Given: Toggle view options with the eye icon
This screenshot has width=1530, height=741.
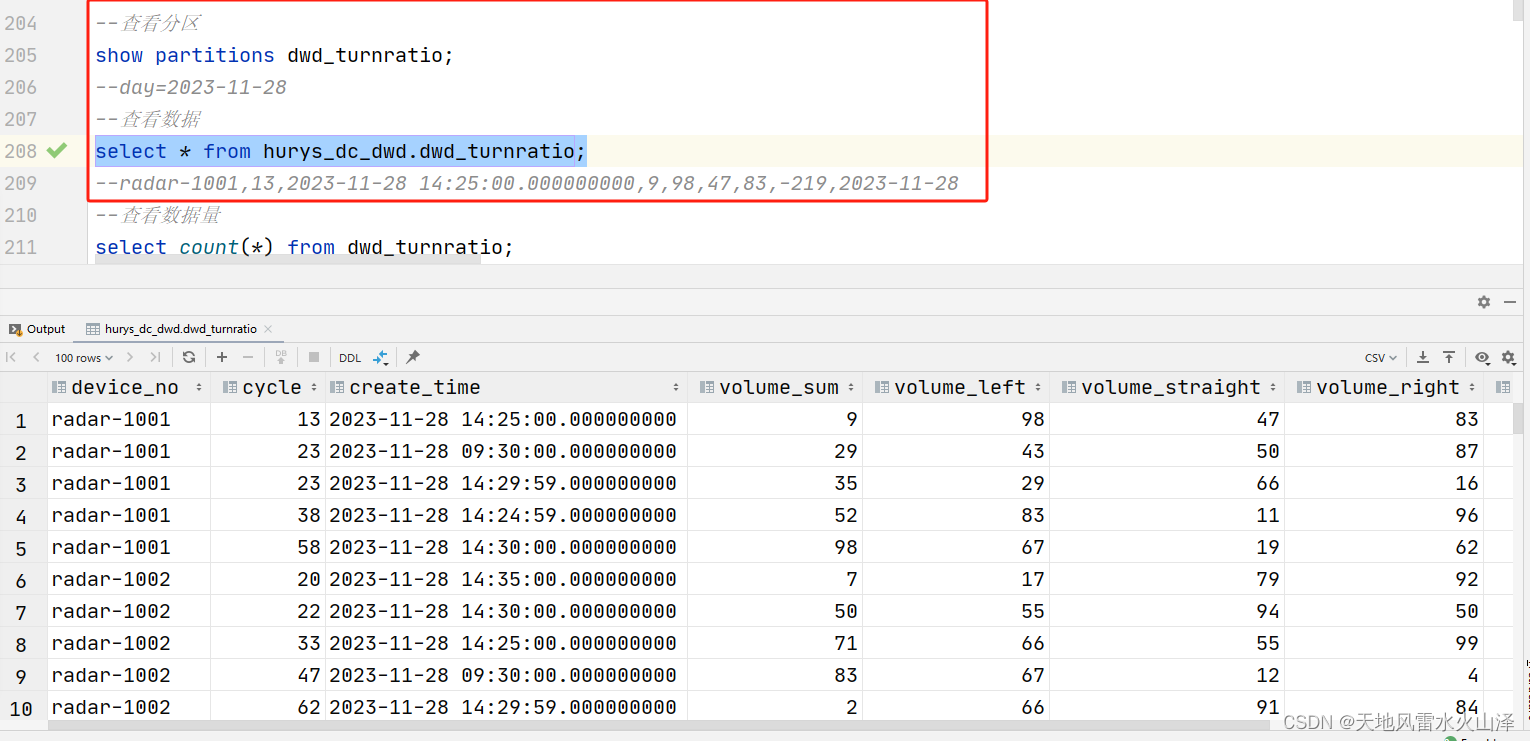Looking at the screenshot, I should tap(1482, 357).
